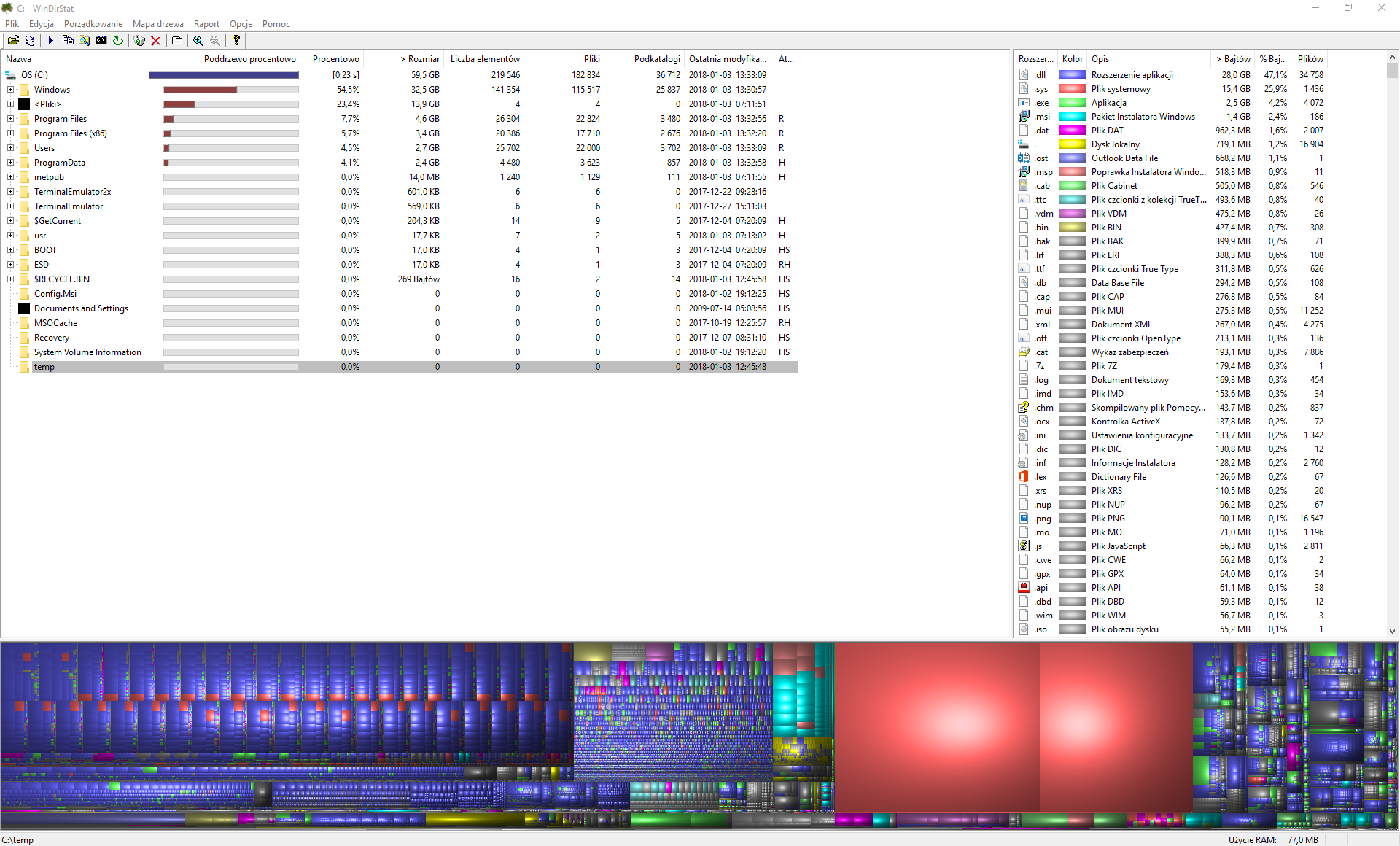
Task: Expand the <Pliki> tree node
Action: click(x=10, y=104)
